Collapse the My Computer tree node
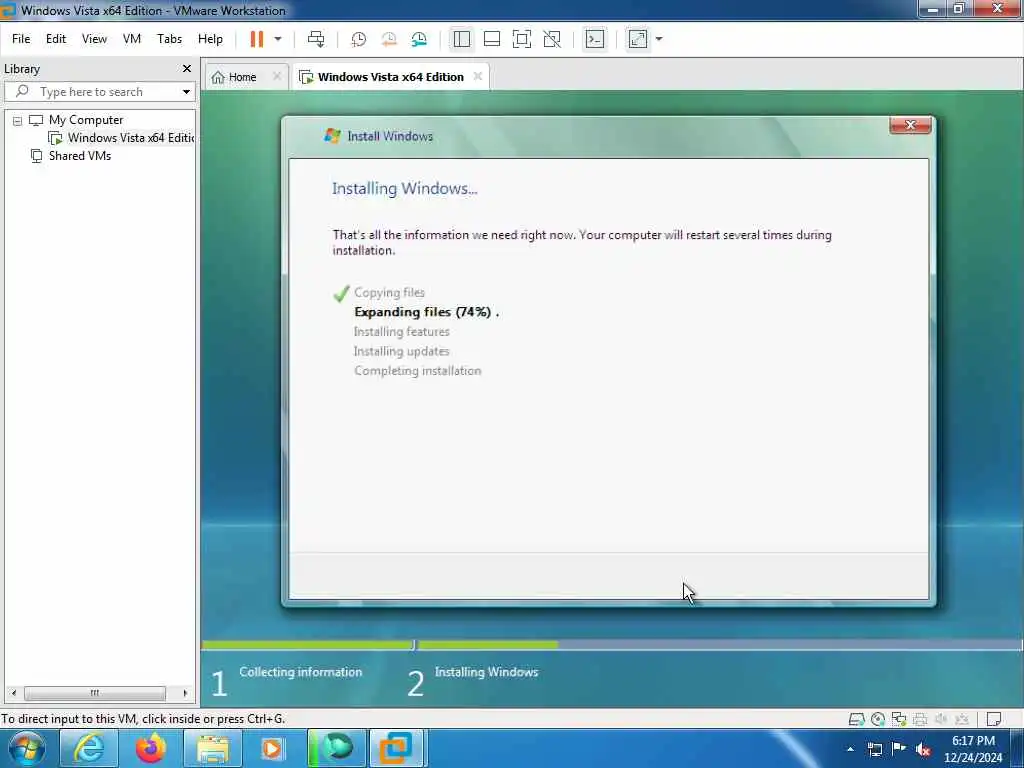The height and width of the screenshot is (768, 1024). 18,121
